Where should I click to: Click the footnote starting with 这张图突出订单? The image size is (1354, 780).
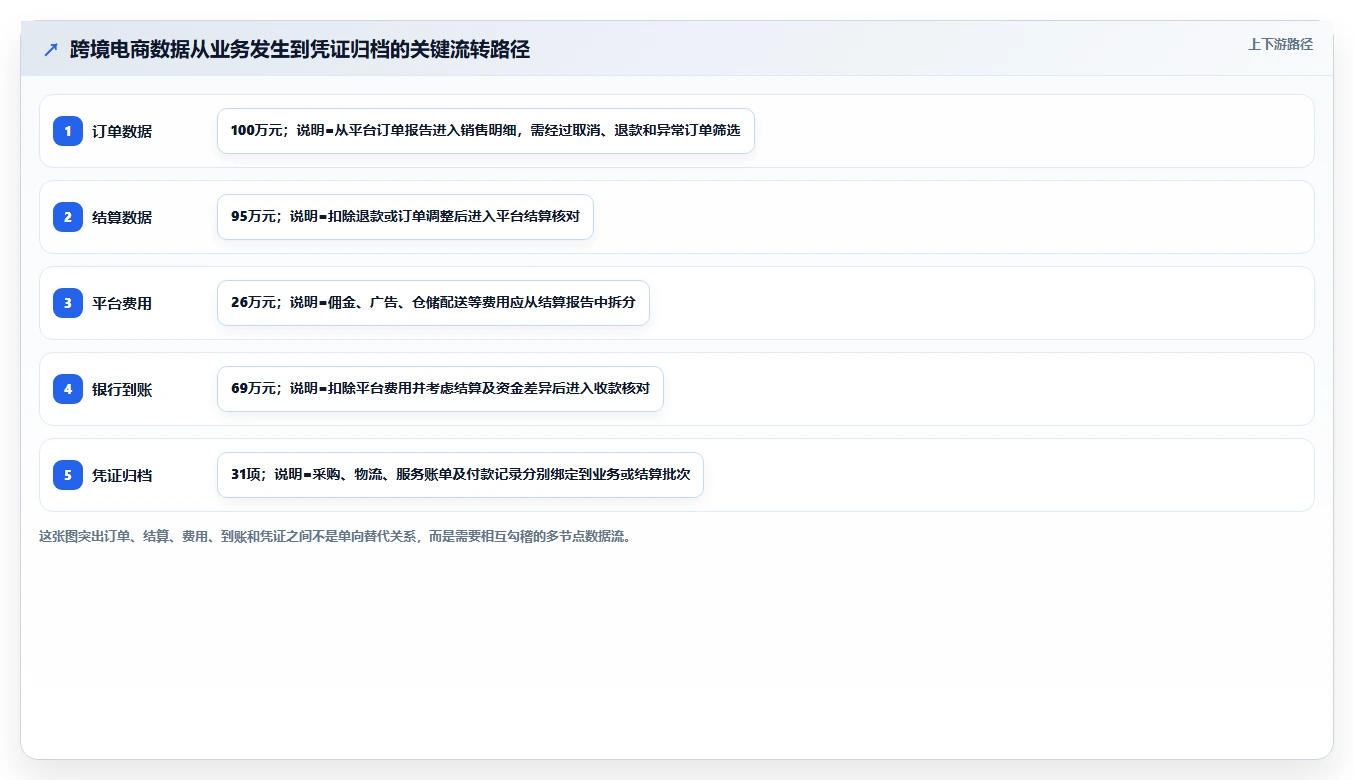[335, 536]
